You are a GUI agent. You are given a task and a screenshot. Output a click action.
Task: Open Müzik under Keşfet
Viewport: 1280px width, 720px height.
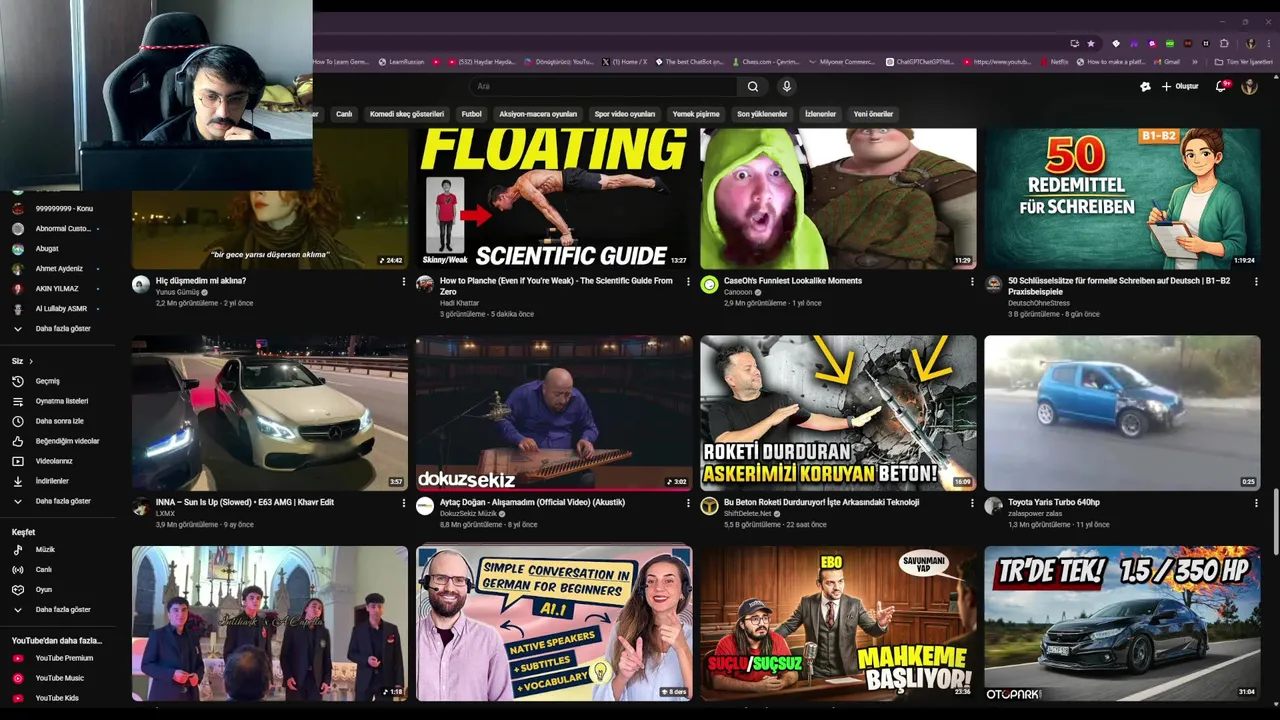click(34, 549)
